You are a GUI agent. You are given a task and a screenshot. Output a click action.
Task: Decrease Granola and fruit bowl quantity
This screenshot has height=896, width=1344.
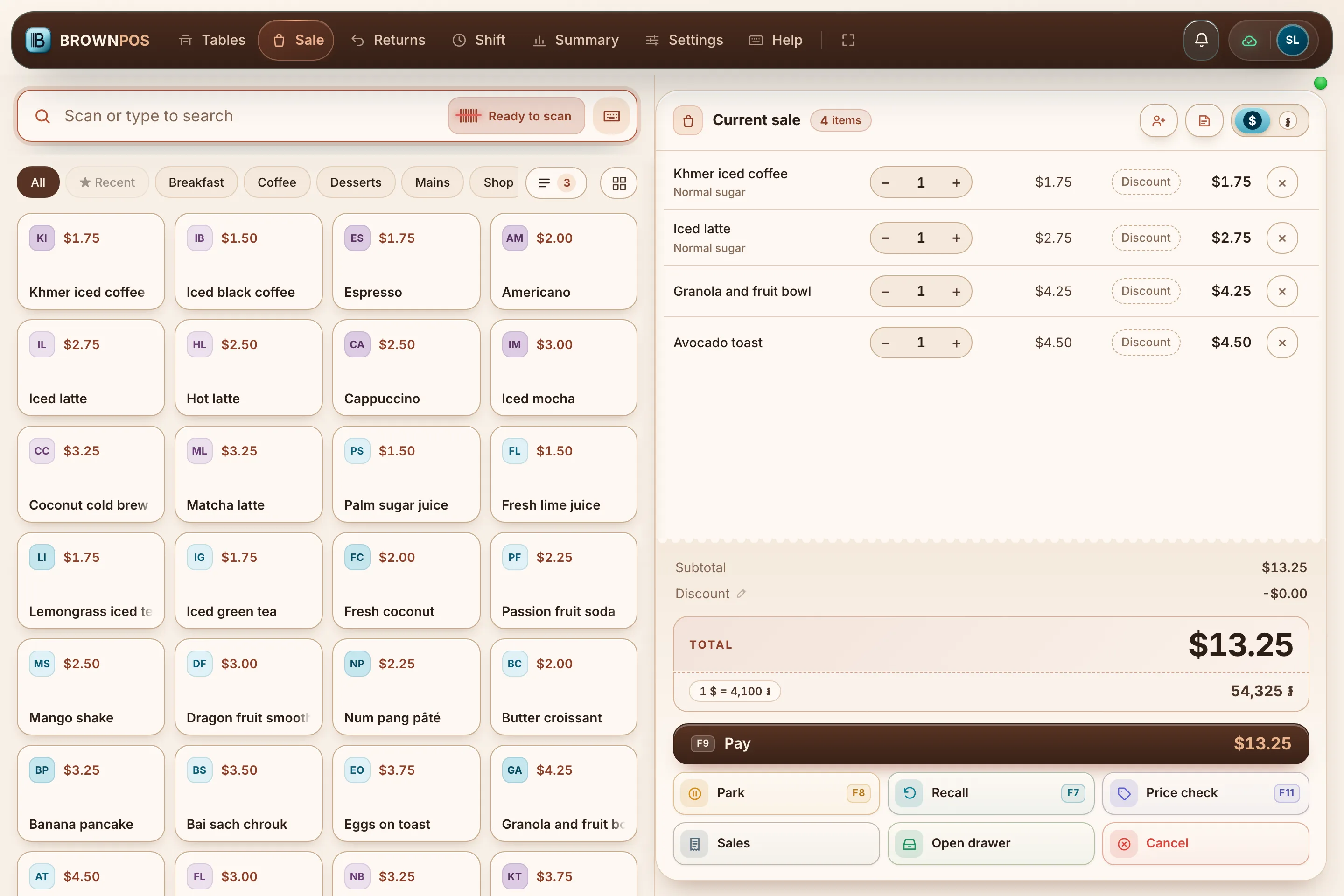pos(885,291)
